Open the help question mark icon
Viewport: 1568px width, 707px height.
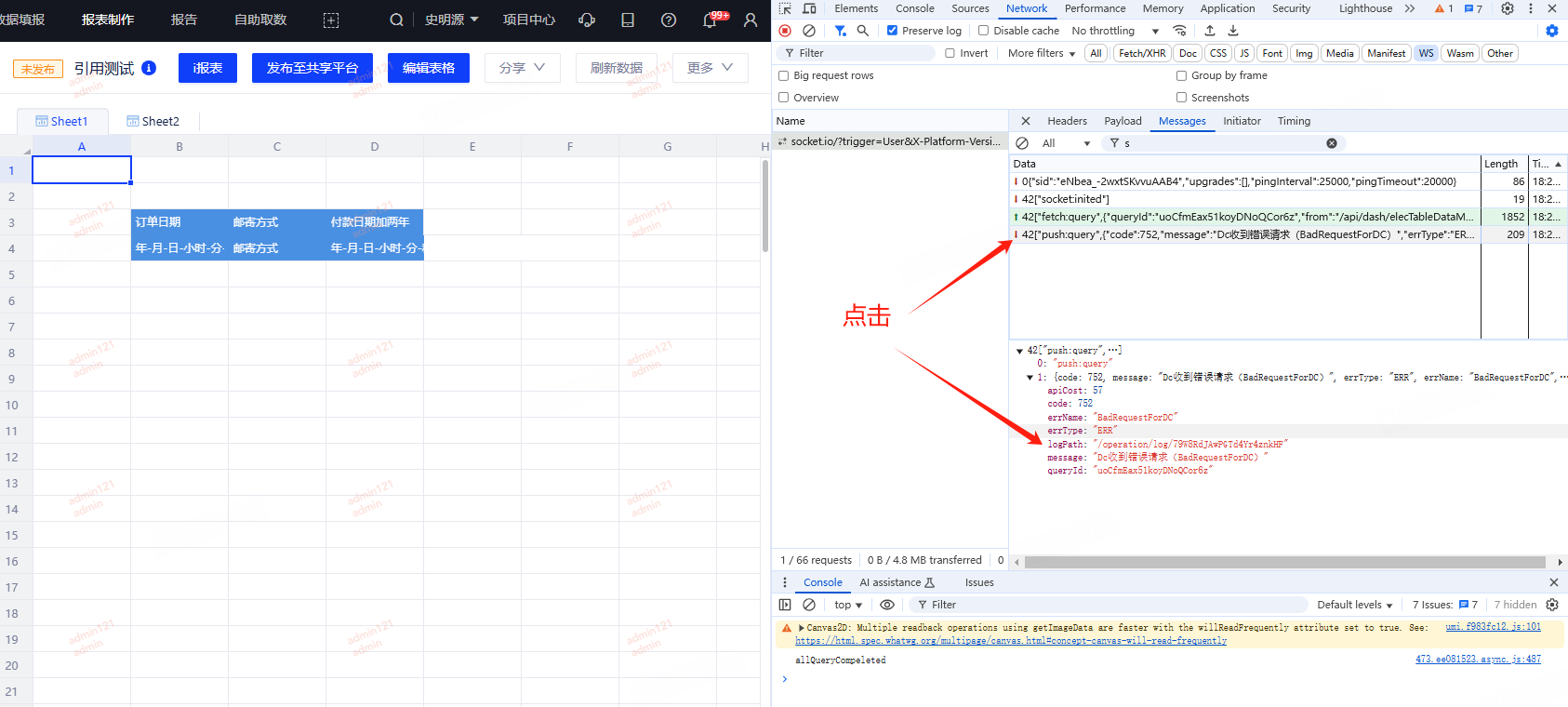point(669,20)
